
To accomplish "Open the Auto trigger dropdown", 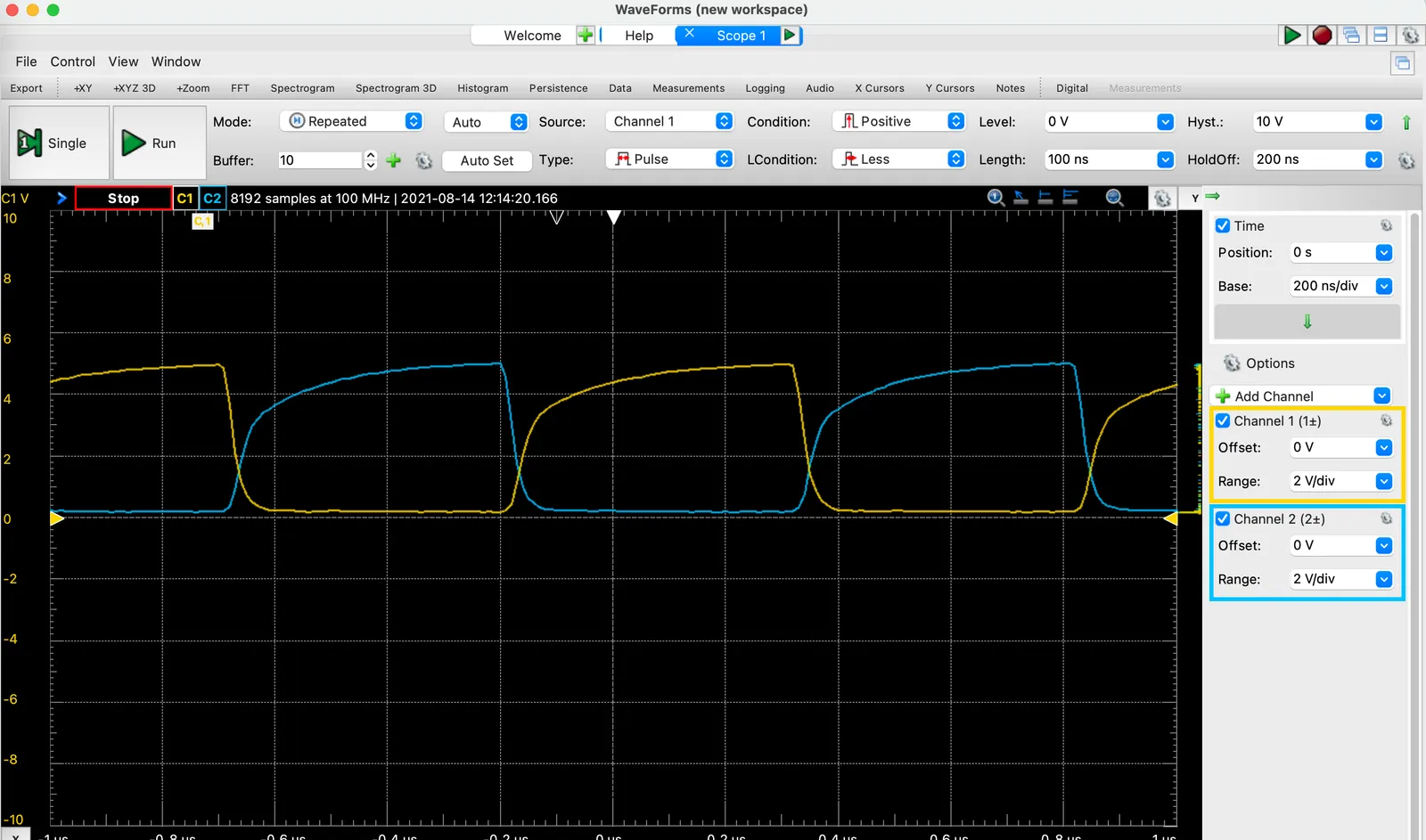I will [486, 122].
